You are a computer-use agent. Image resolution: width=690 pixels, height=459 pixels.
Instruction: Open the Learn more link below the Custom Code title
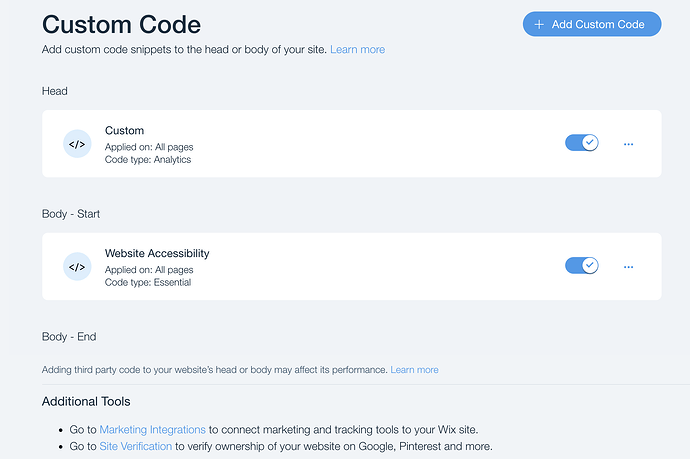357,50
